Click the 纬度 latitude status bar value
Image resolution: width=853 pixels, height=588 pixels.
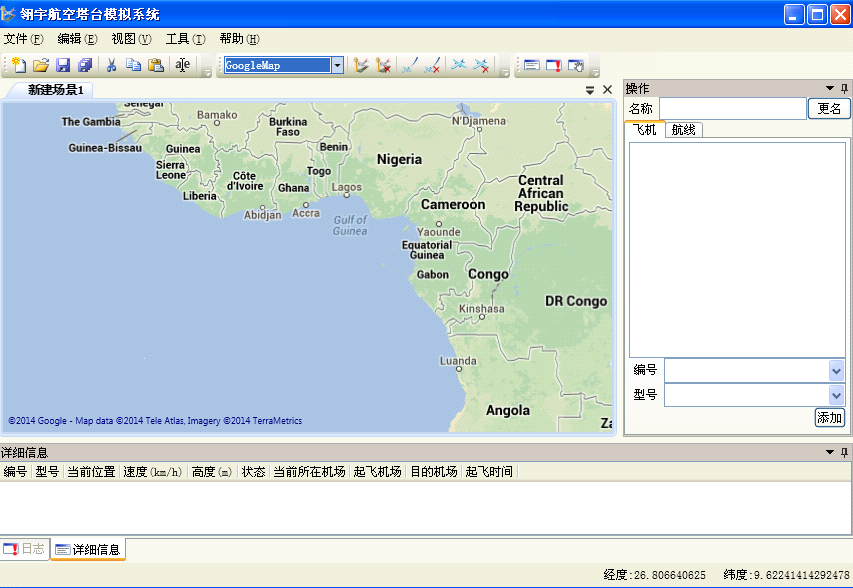pyautogui.click(x=787, y=575)
